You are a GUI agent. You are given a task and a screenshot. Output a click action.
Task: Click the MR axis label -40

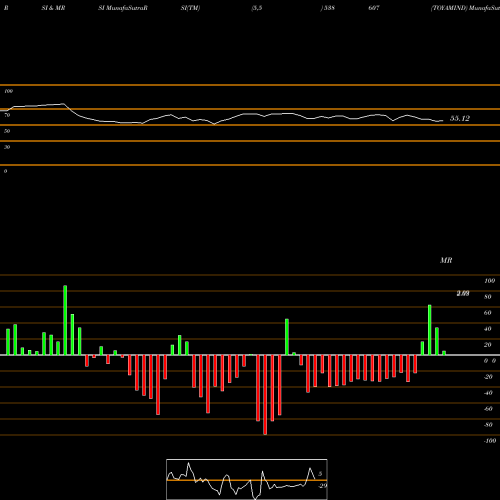click(488, 393)
